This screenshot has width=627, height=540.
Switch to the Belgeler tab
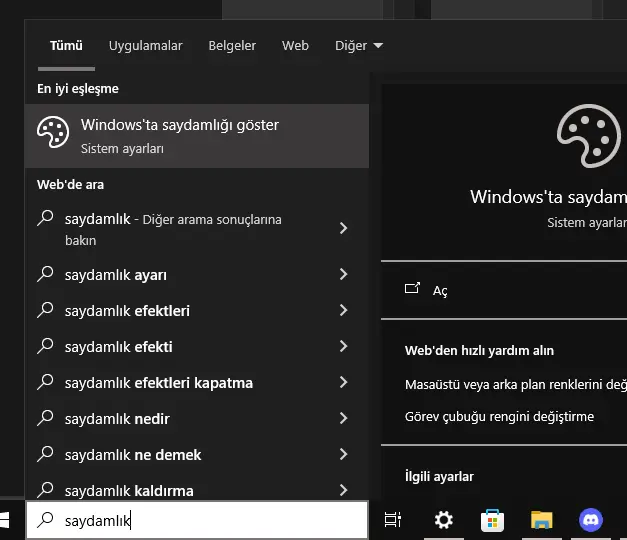232,46
